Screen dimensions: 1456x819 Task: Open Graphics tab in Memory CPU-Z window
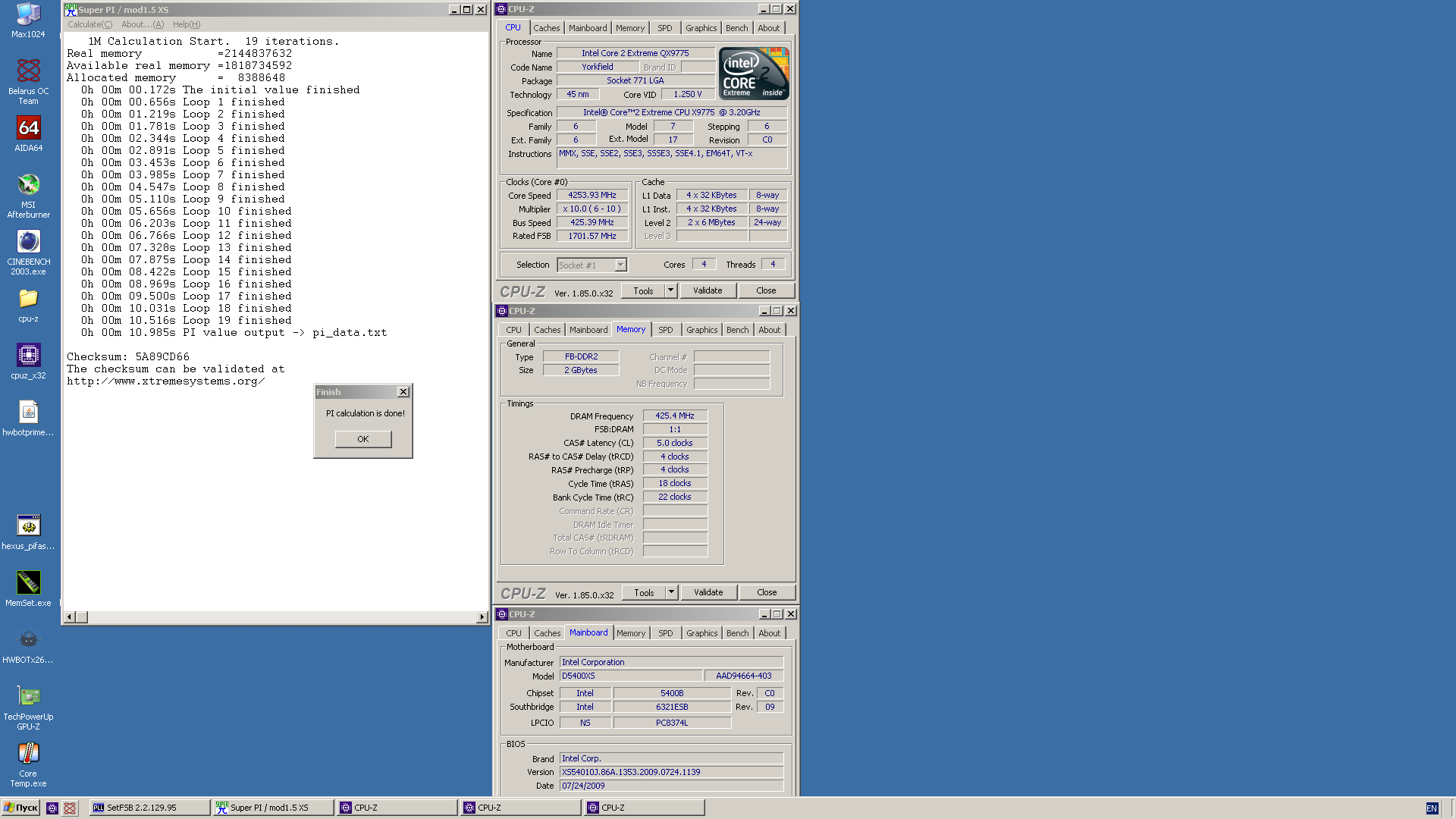tap(701, 330)
